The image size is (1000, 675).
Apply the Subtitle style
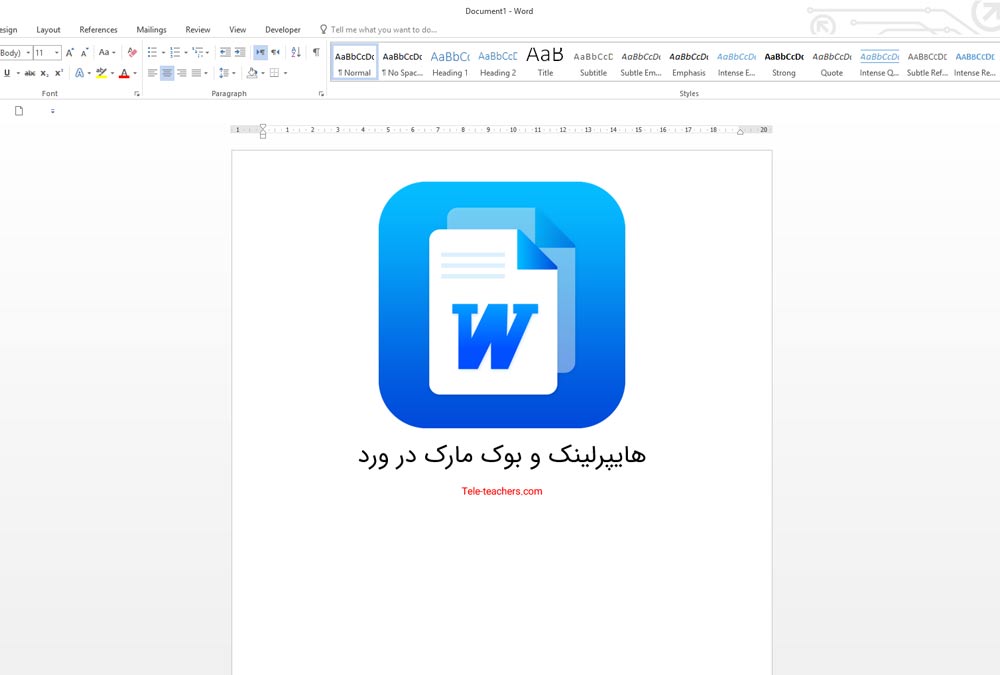tap(593, 62)
